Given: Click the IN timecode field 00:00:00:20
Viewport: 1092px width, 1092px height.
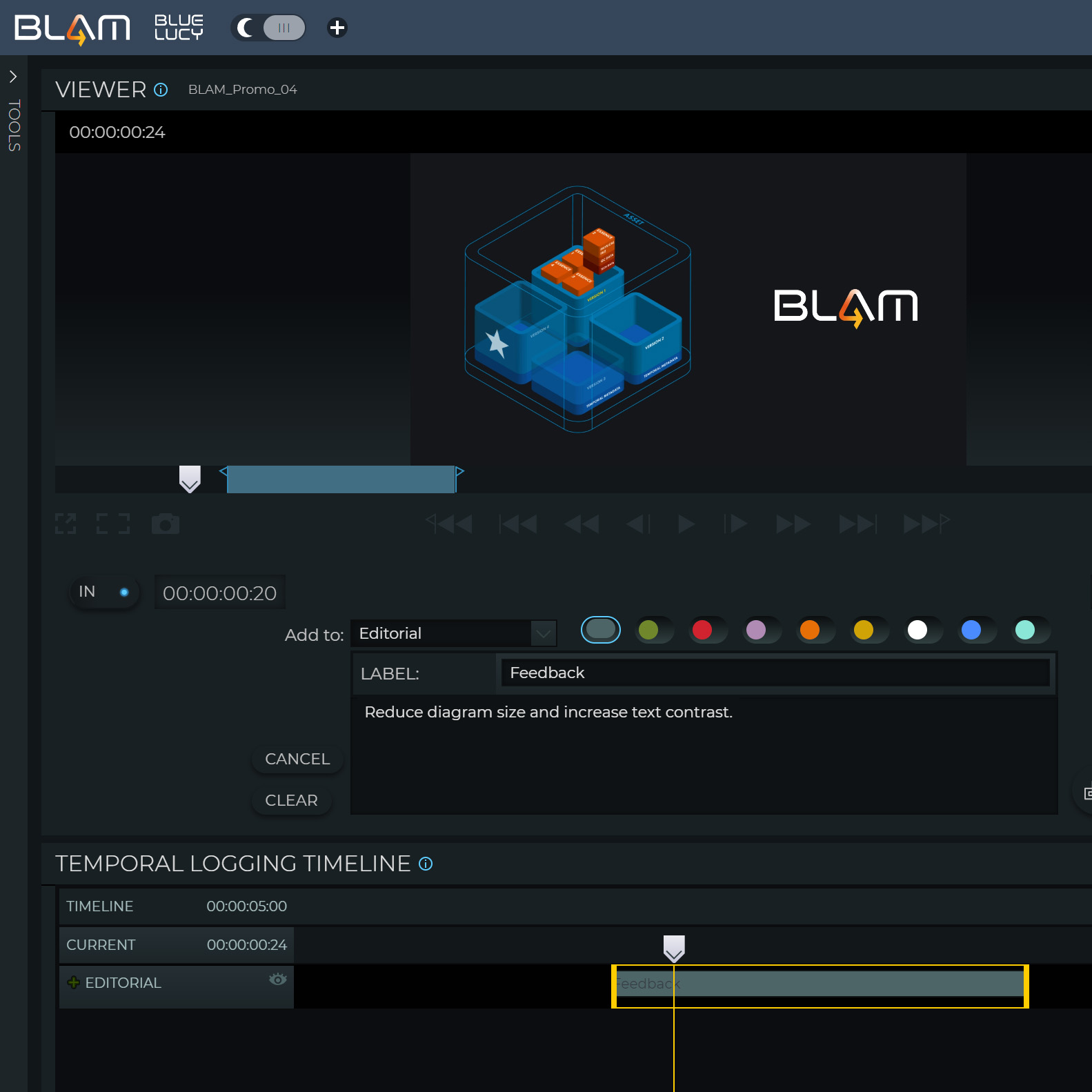Looking at the screenshot, I should coord(219,593).
